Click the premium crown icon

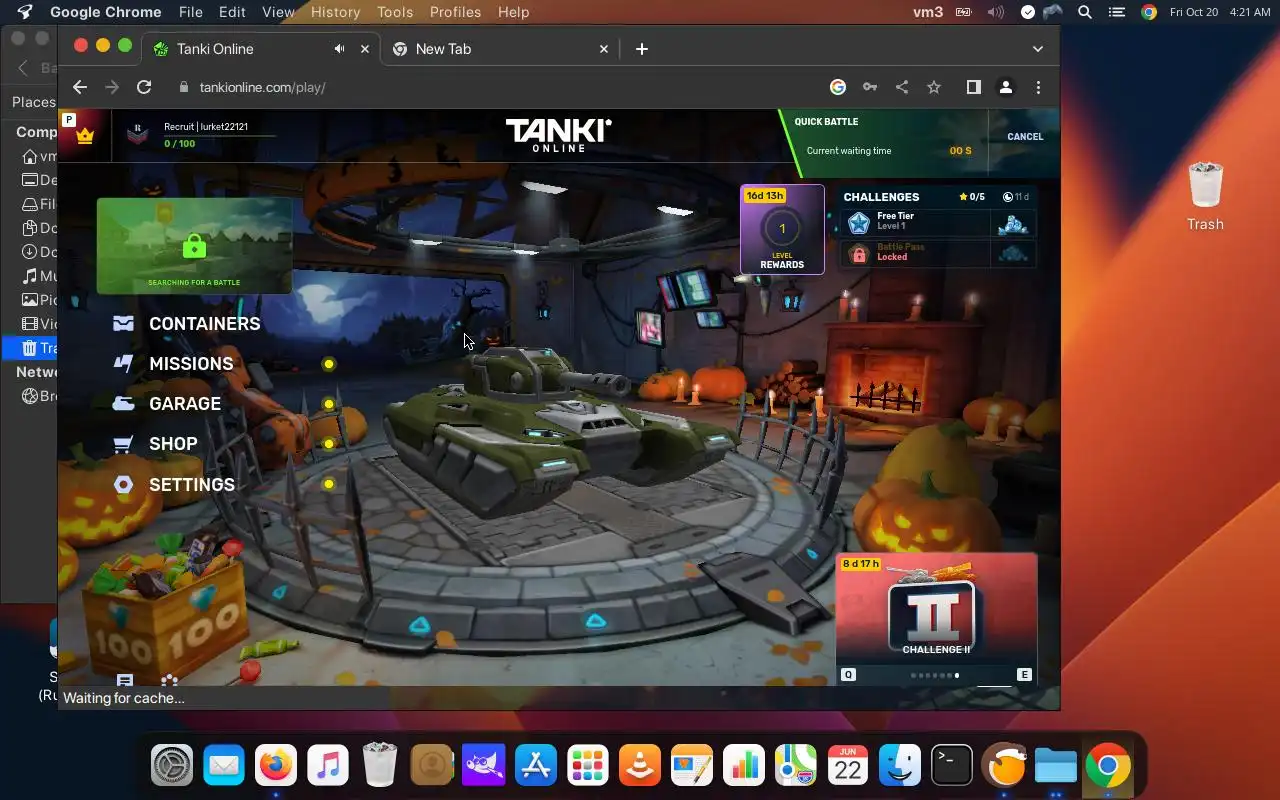point(85,137)
